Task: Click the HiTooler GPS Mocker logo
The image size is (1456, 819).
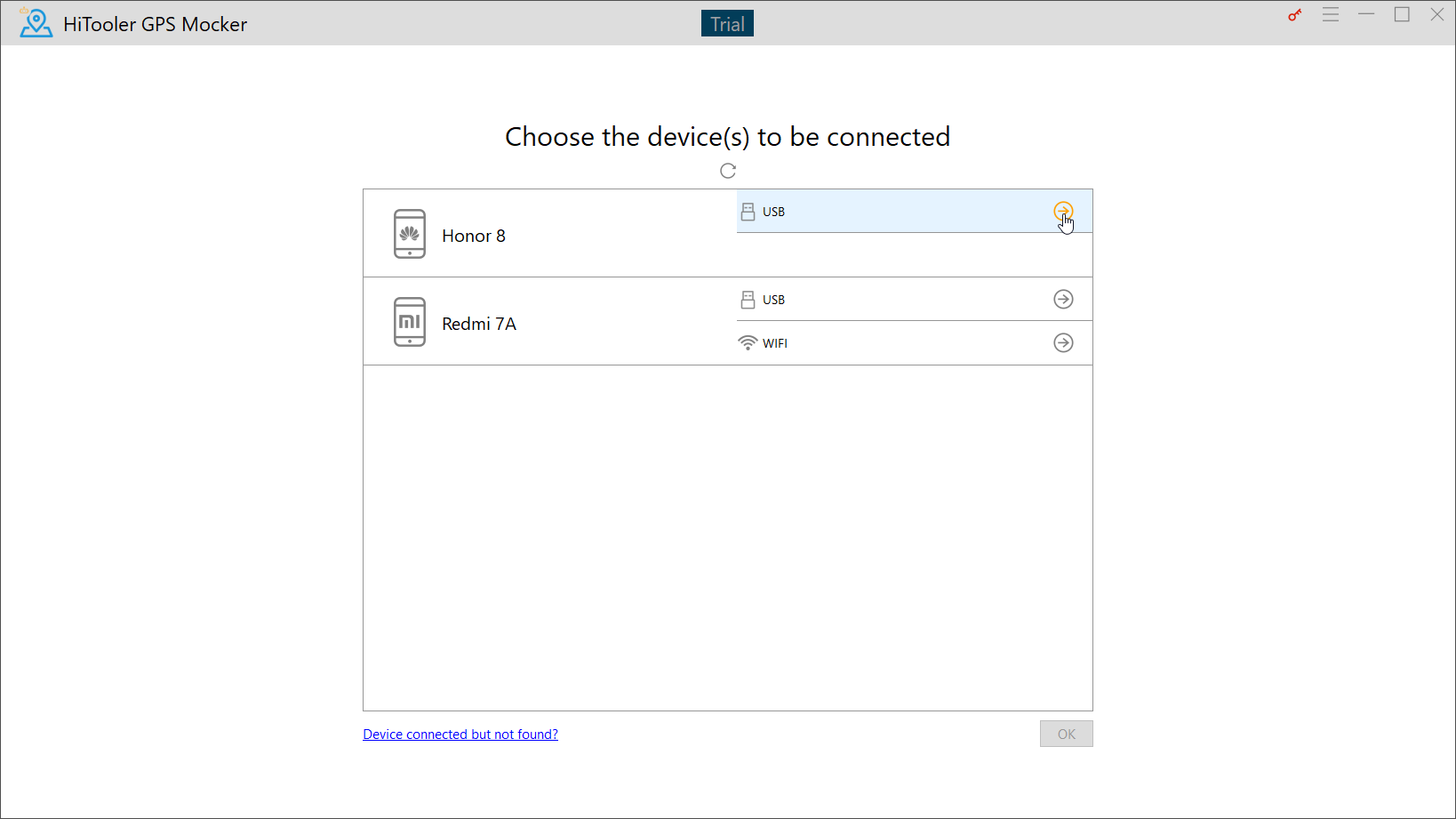Action: (36, 23)
